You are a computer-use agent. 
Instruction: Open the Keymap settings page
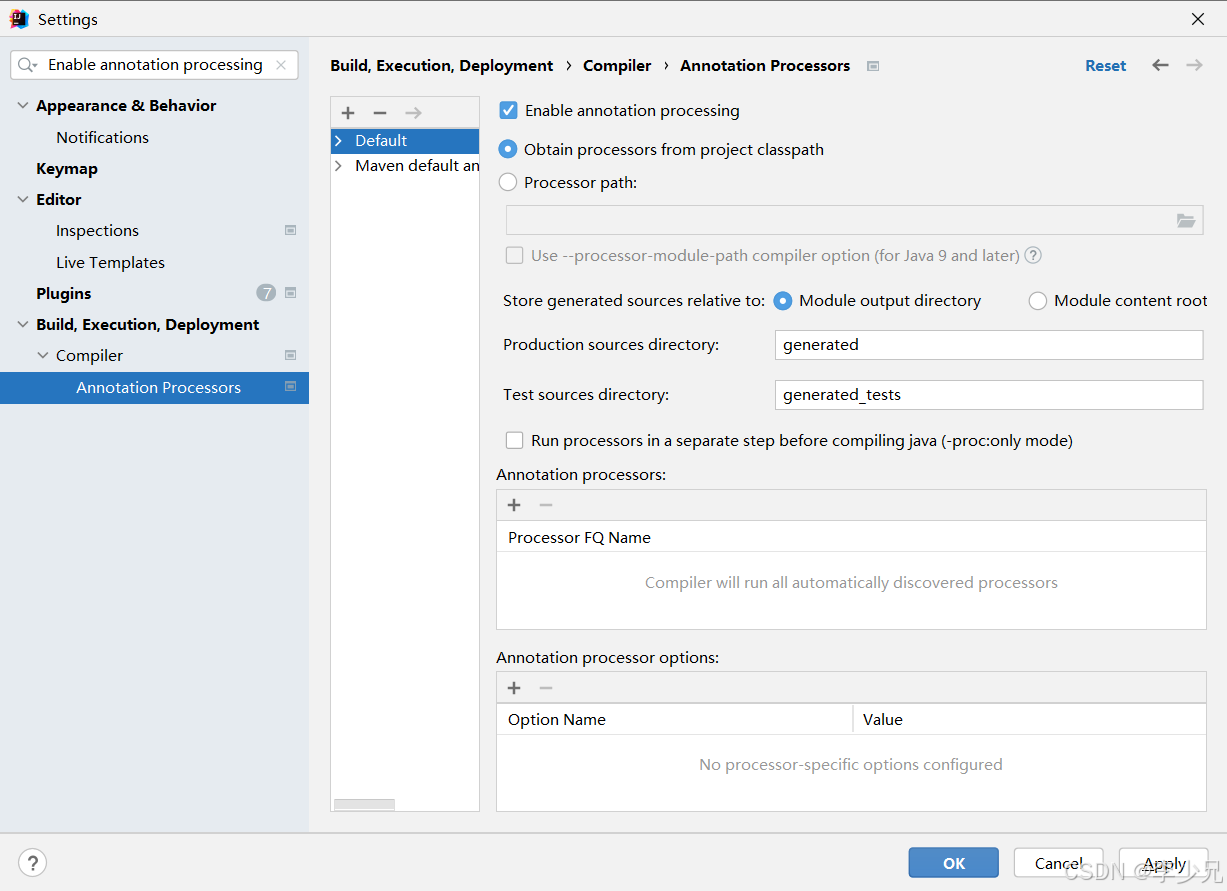point(67,168)
